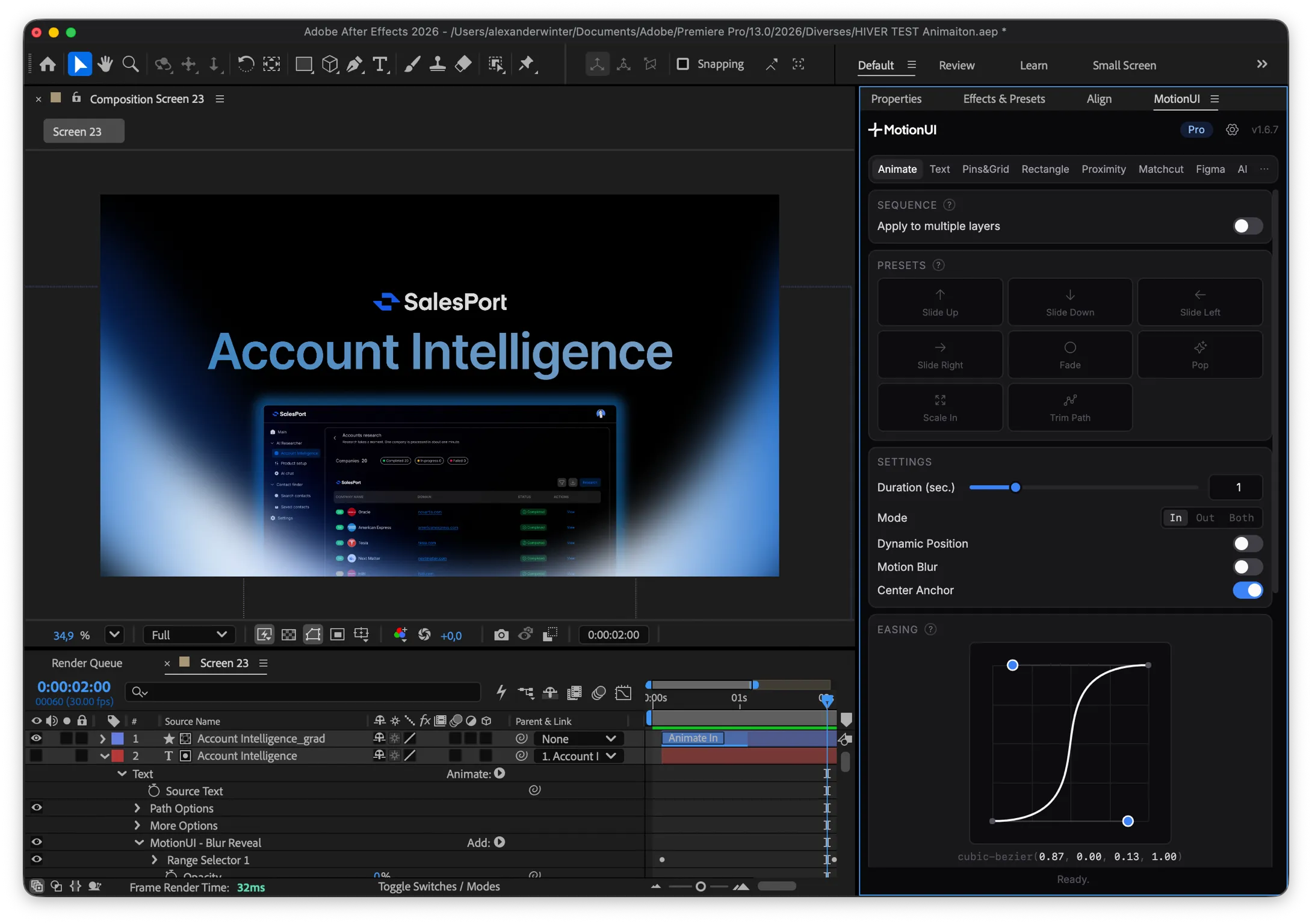1312x924 pixels.
Task: Apply the Trim Path preset
Action: click(1069, 408)
